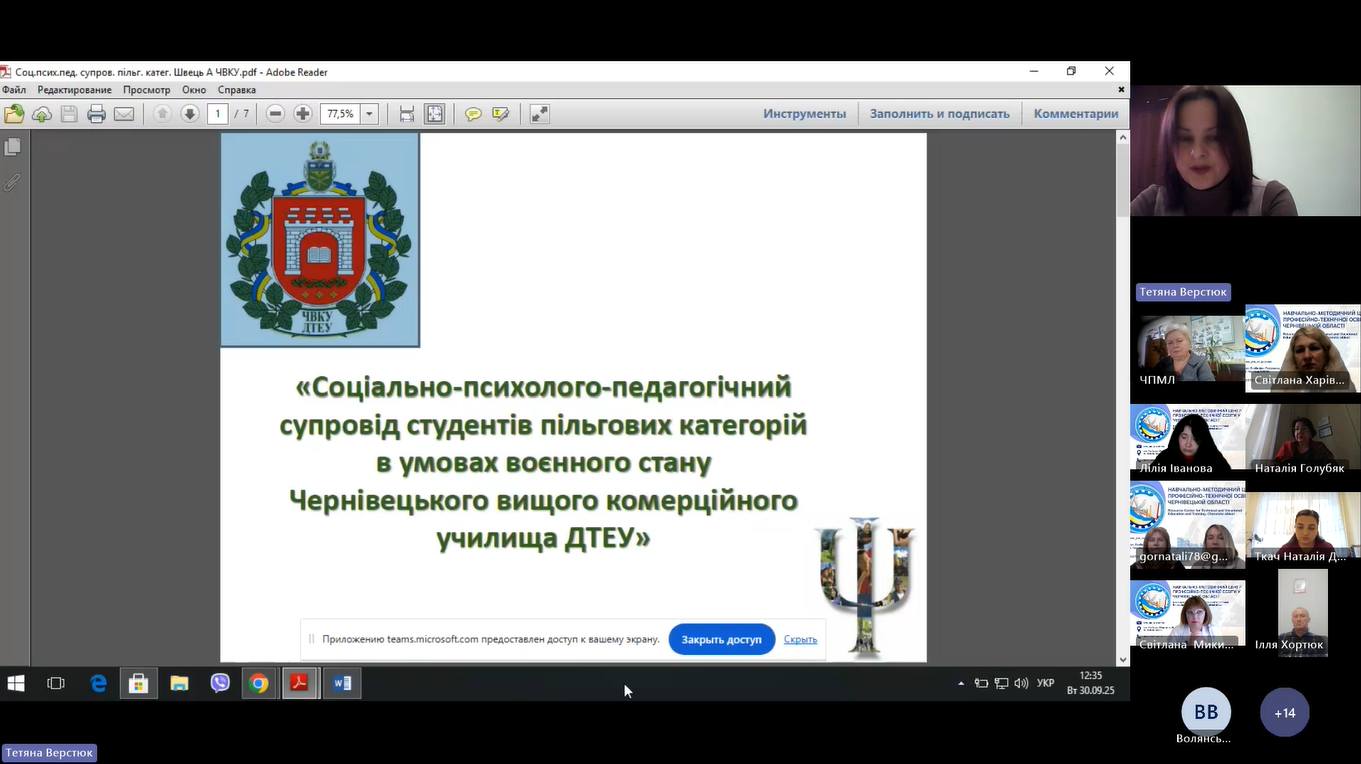Screen dimensions: 1361x764
Task: Go to next page with down arrow
Action: (189, 114)
